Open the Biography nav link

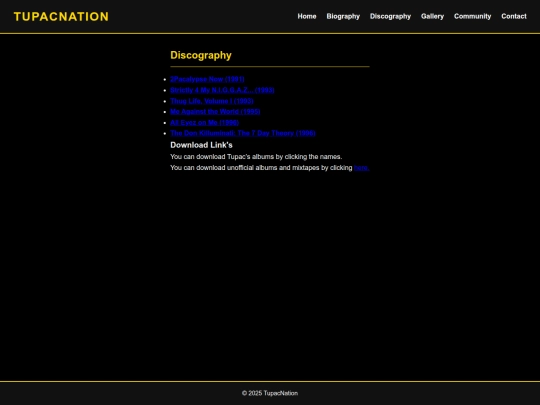(x=343, y=16)
